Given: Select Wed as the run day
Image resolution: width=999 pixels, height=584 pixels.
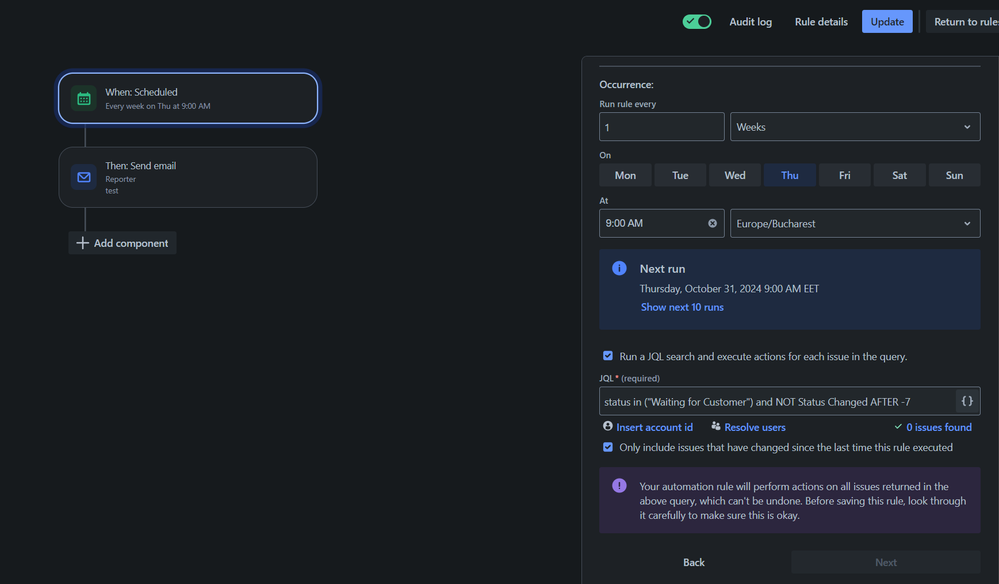Looking at the screenshot, I should click(735, 175).
